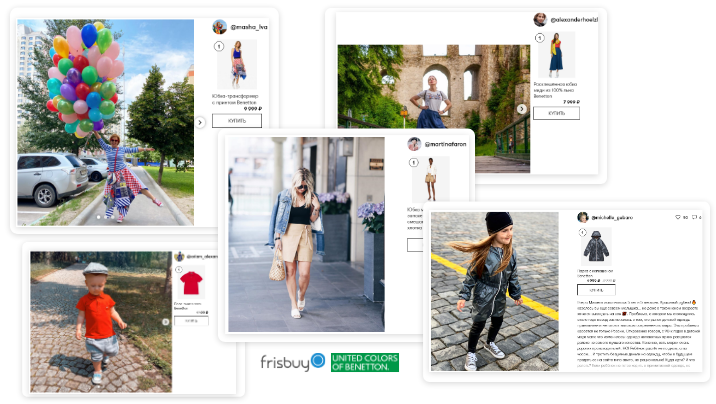This screenshot has height=404, width=716.
Task: Select the 7 999 ₽ price
Action: pyautogui.click(x=571, y=102)
